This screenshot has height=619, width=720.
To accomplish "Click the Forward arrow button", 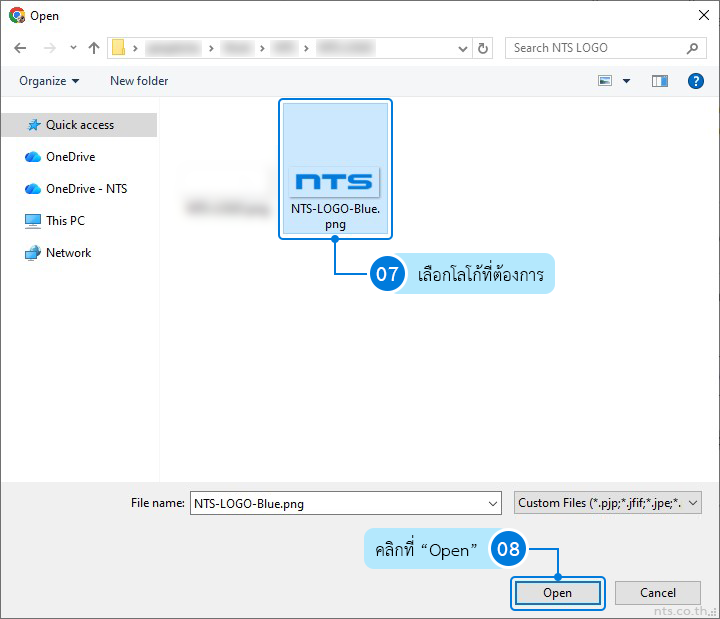I will pos(49,48).
